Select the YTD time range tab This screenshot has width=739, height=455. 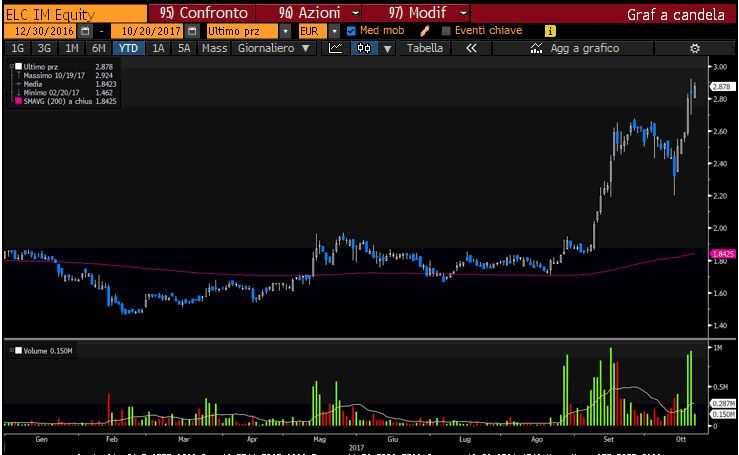(128, 48)
